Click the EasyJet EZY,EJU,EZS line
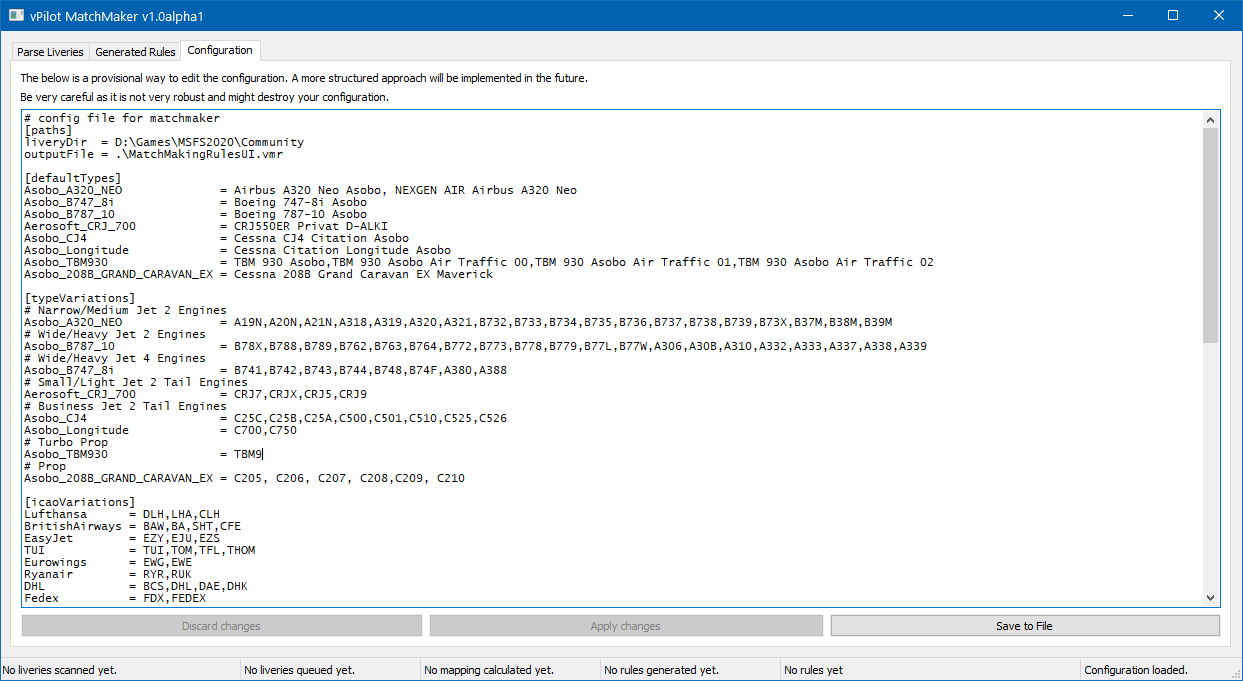Image resolution: width=1243 pixels, height=681 pixels. pyautogui.click(x=122, y=538)
